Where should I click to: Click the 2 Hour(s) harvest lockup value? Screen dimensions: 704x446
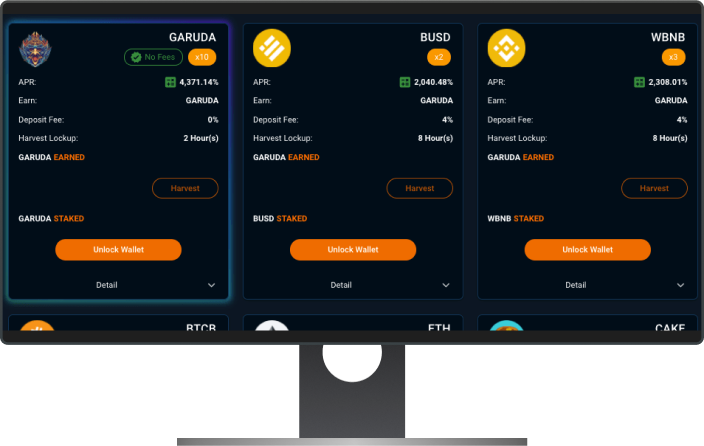pos(201,138)
